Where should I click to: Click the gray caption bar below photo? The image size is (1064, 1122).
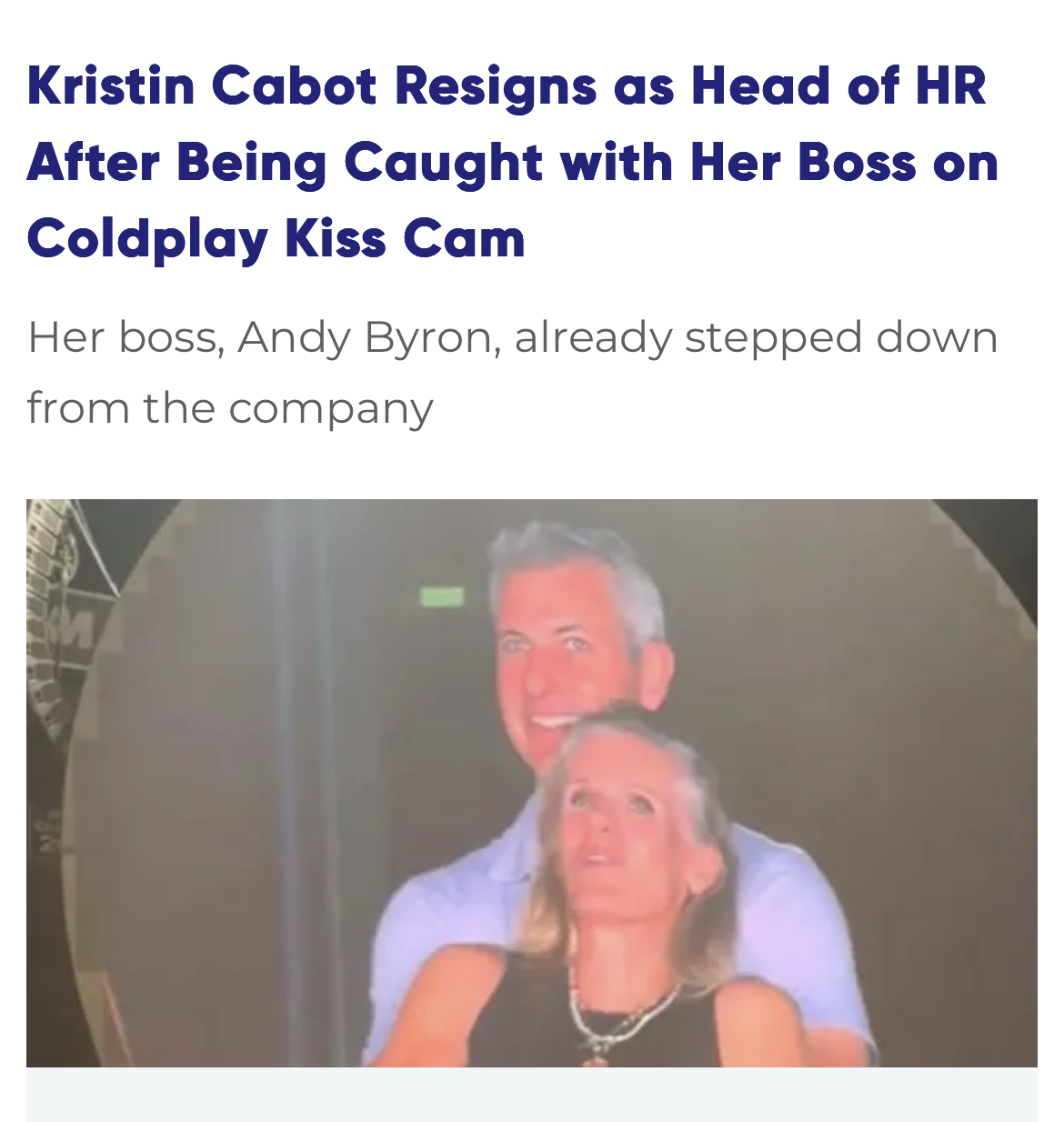click(x=532, y=1095)
